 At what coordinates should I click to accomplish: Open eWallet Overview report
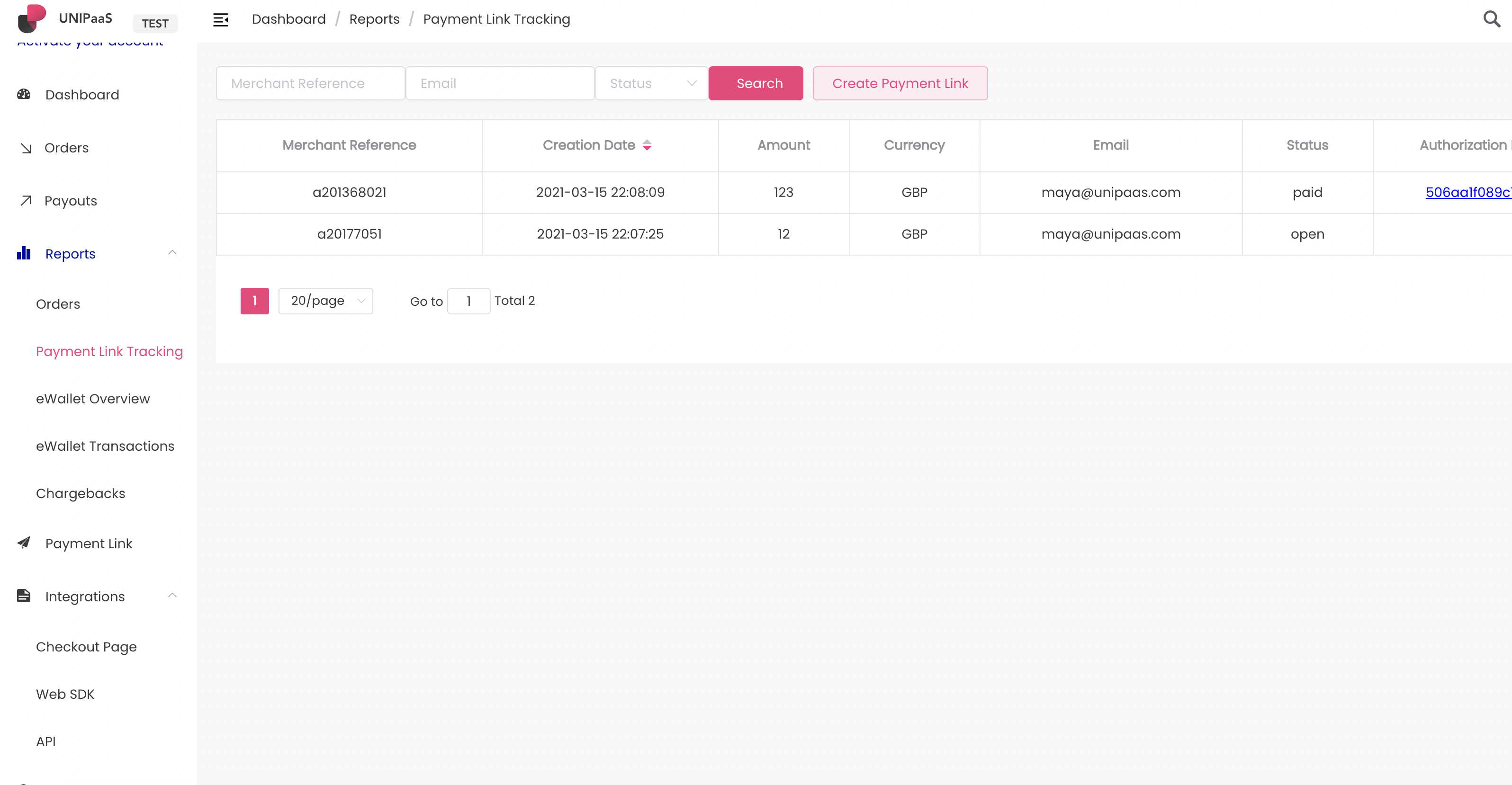[93, 399]
